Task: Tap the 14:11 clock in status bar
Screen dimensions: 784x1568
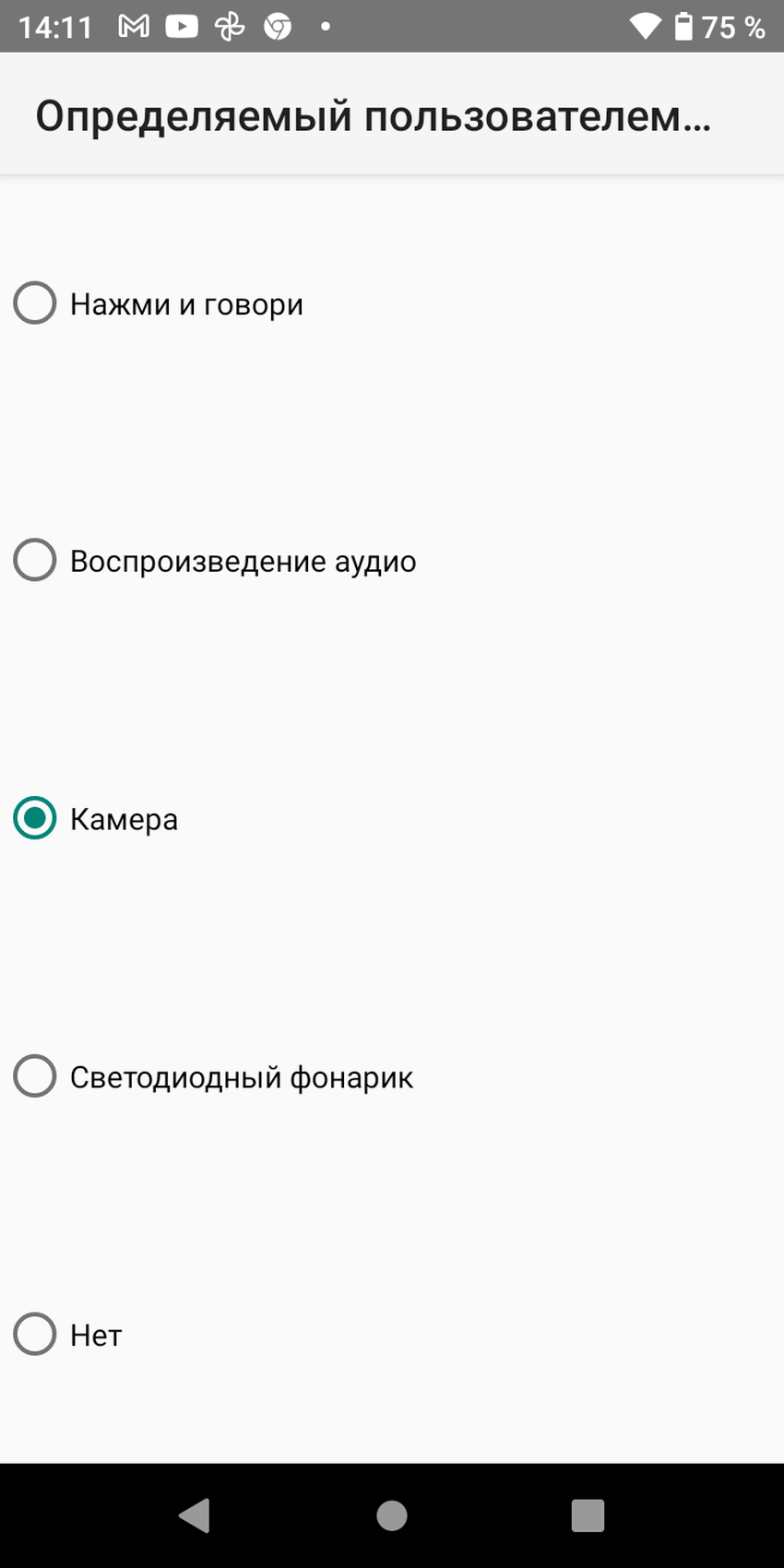Action: pos(55,27)
